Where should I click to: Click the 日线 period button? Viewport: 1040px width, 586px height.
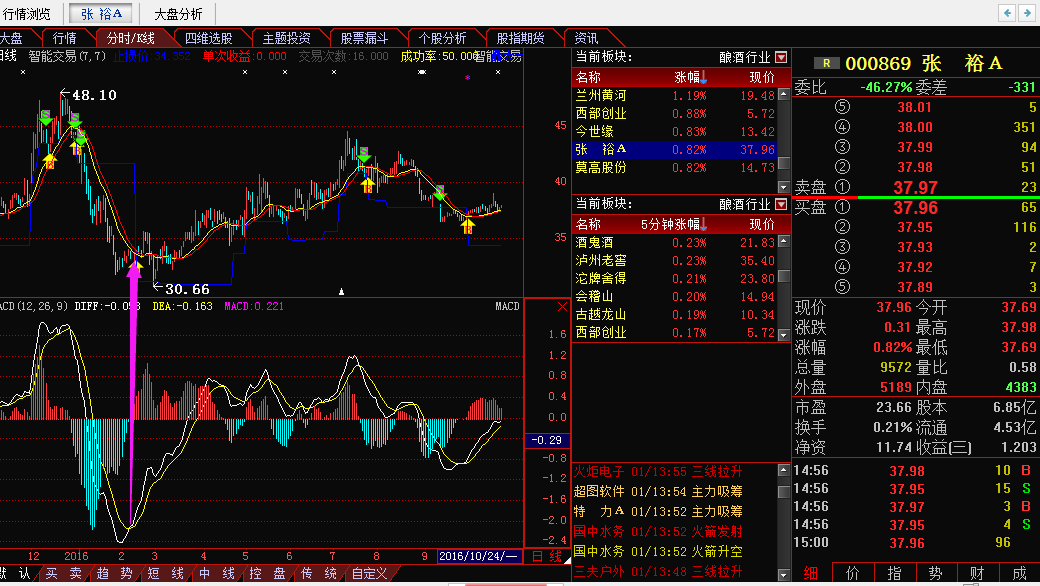click(547, 557)
